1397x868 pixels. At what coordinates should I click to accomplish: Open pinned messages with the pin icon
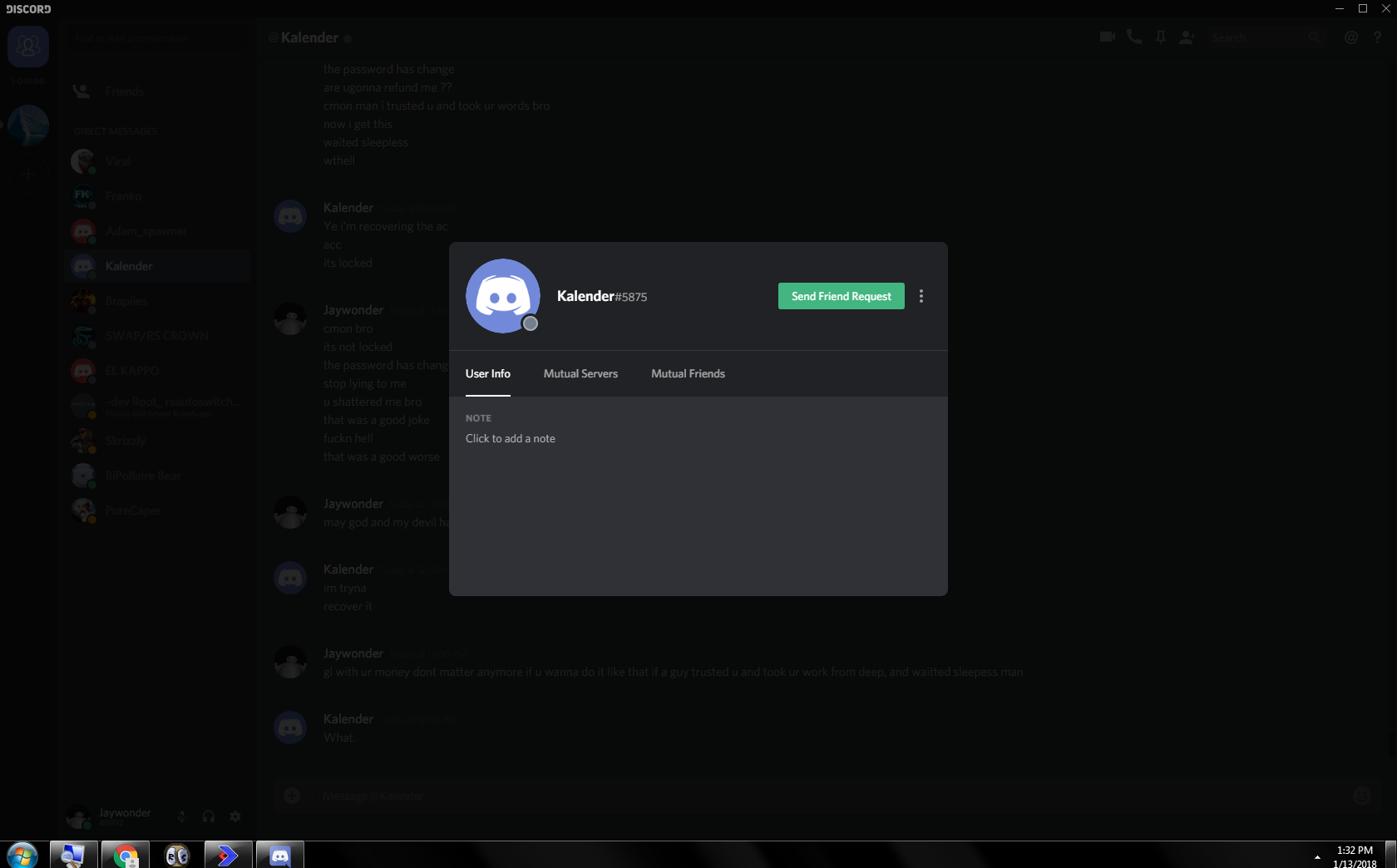(1160, 37)
